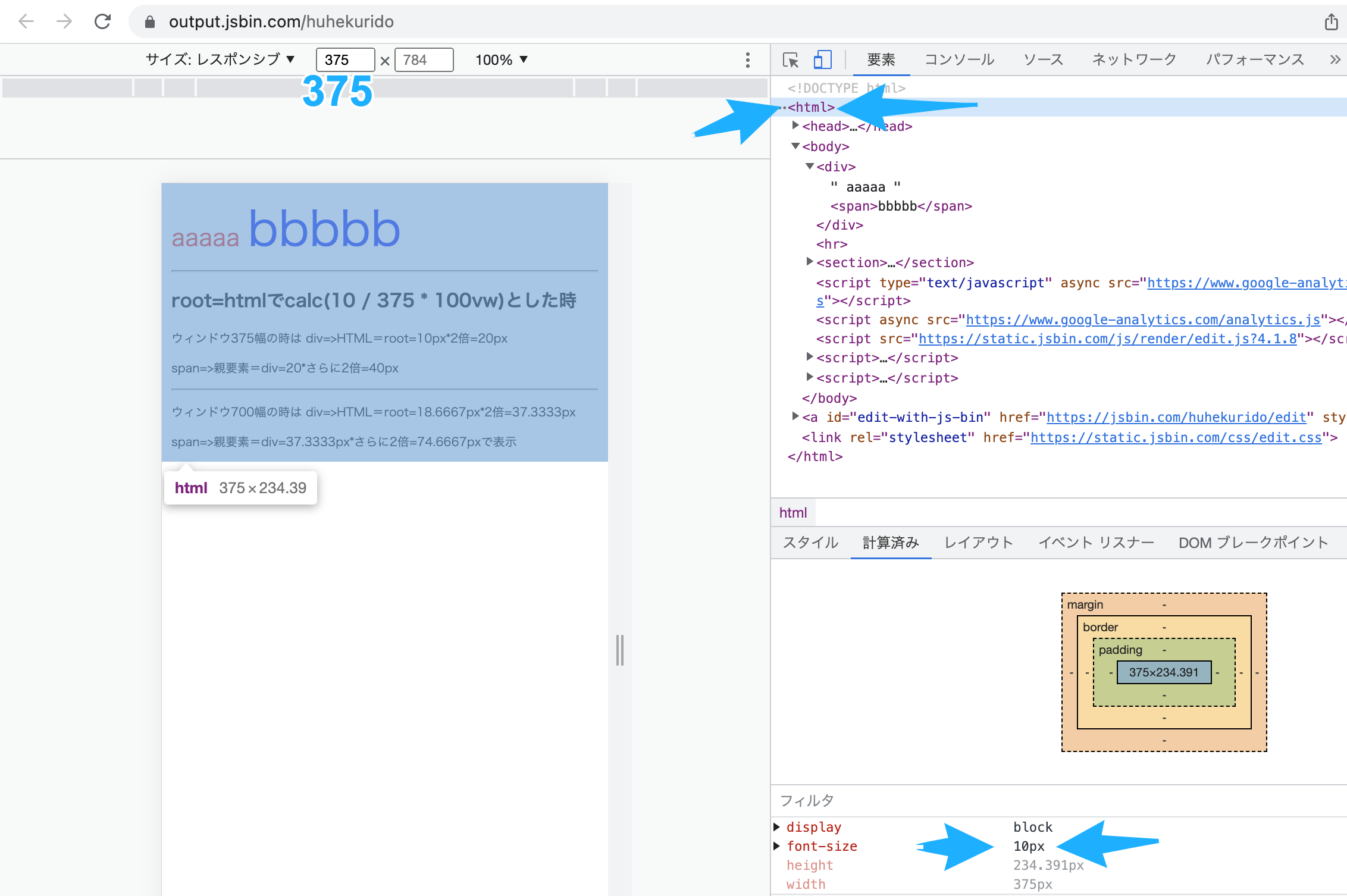The width and height of the screenshot is (1347, 896).
Task: Switch to the パフォーマンス tab
Action: click(x=1255, y=59)
